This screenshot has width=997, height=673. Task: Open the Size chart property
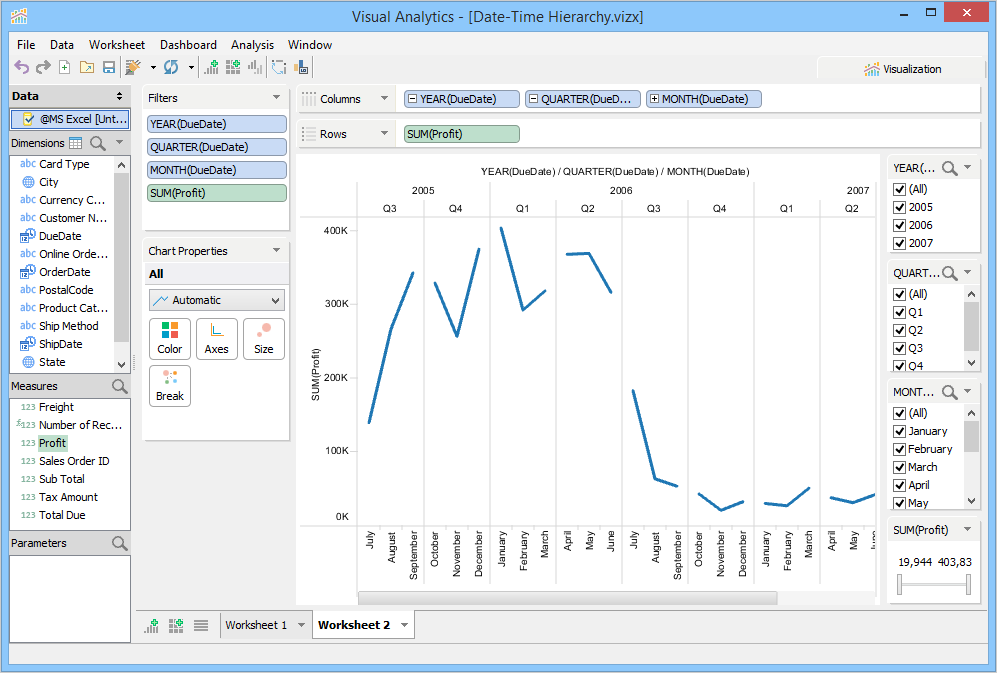pos(263,339)
